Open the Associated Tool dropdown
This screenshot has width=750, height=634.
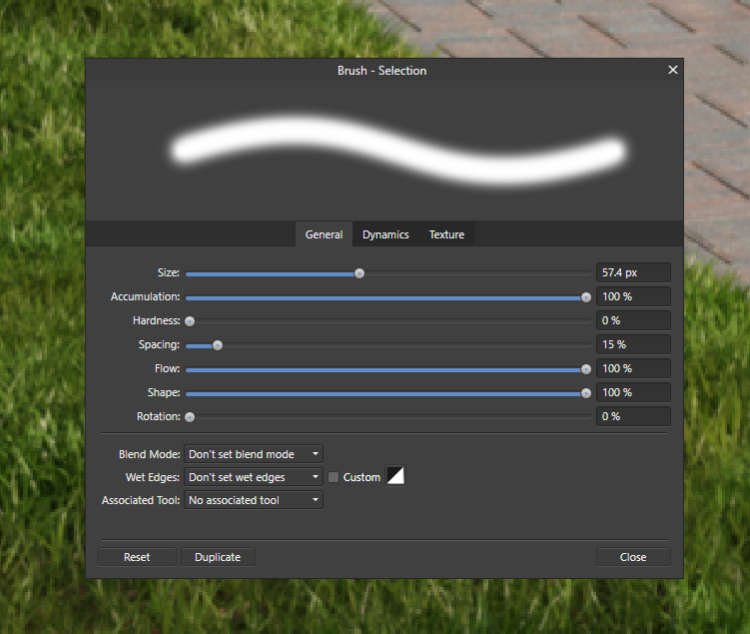pos(254,500)
